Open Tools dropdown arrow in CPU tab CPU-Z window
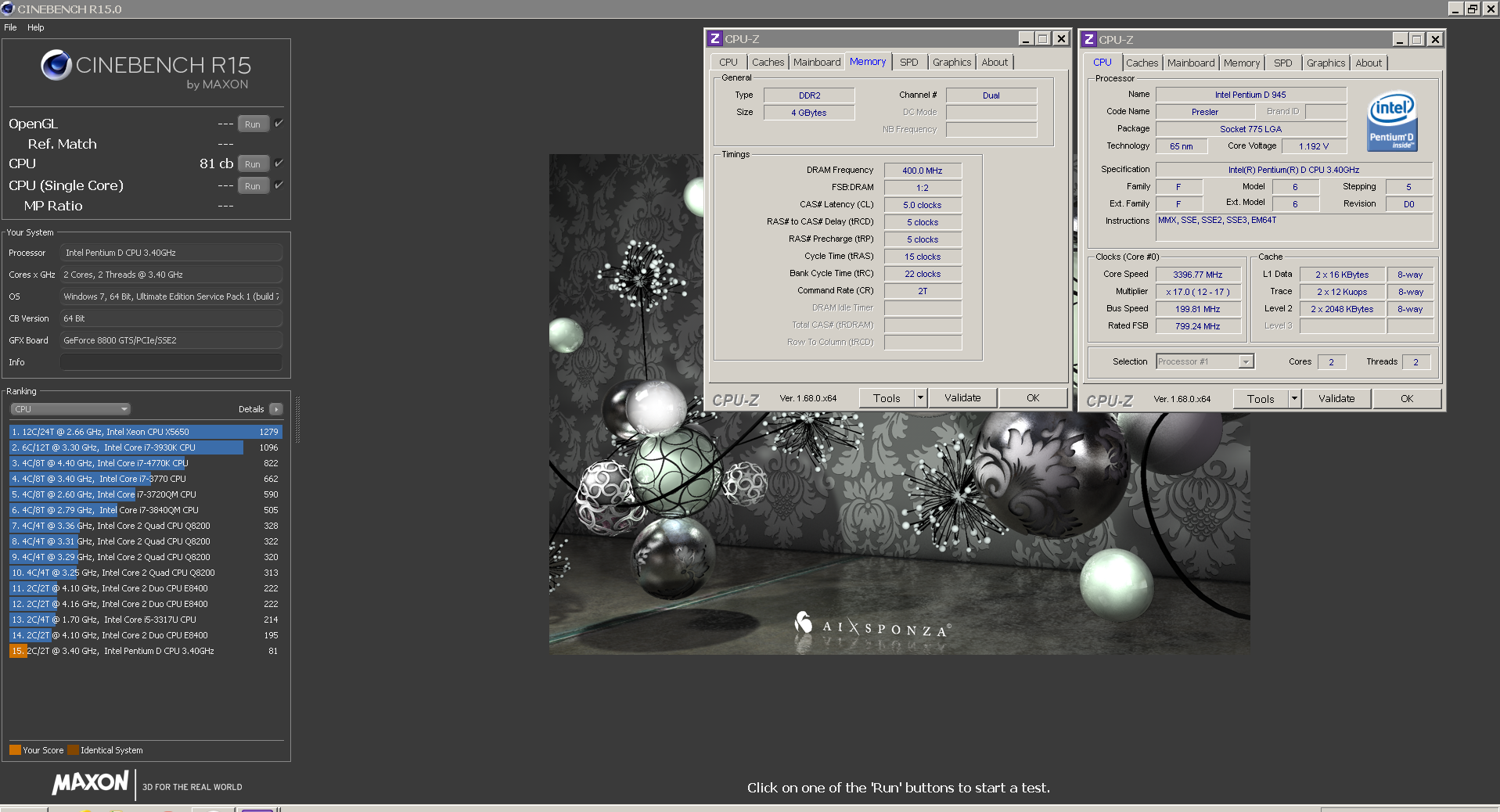The height and width of the screenshot is (812, 1500). (x=1294, y=398)
